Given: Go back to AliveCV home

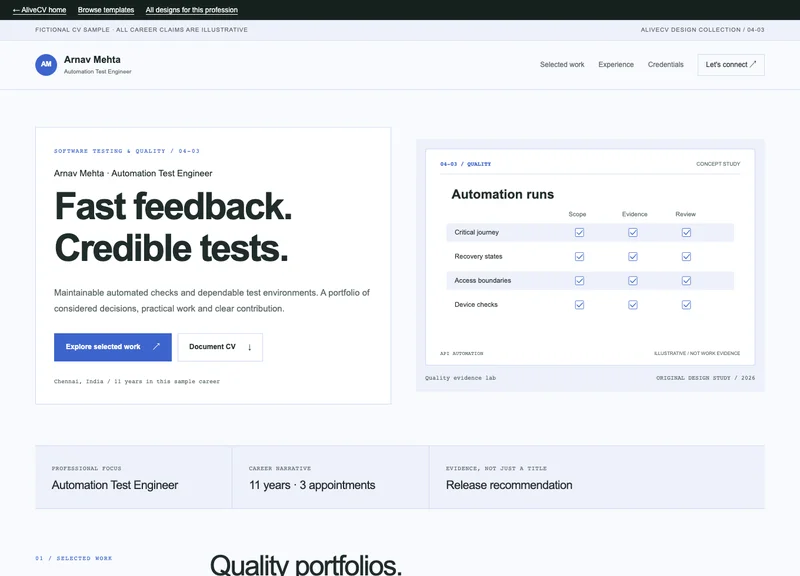Looking at the screenshot, I should click(39, 10).
